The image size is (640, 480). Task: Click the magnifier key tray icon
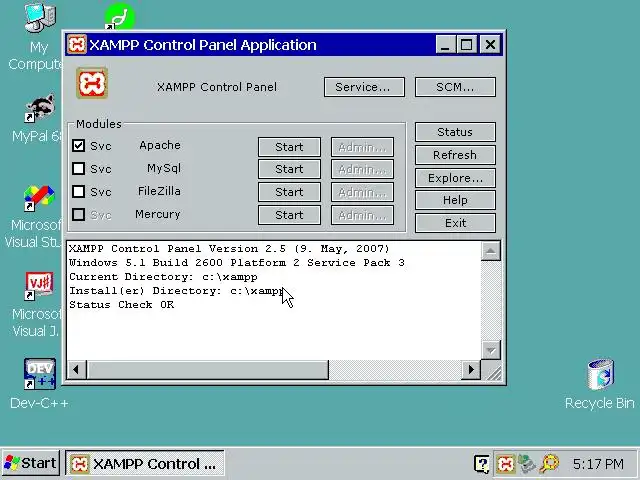tap(549, 464)
